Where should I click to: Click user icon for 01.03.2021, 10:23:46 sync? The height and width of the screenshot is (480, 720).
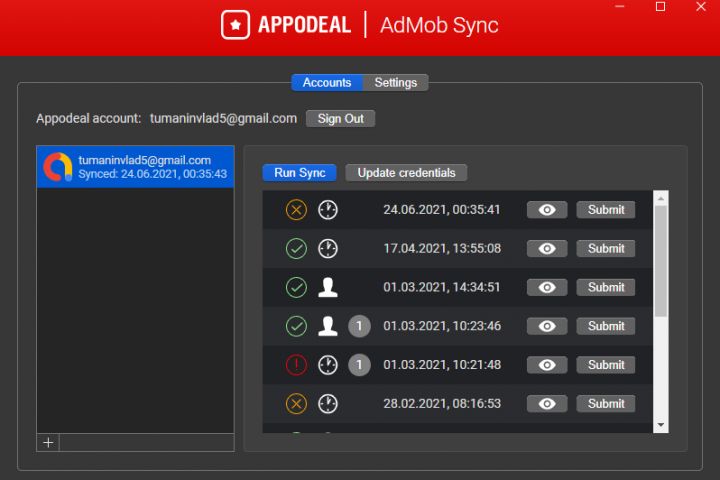[x=328, y=326]
